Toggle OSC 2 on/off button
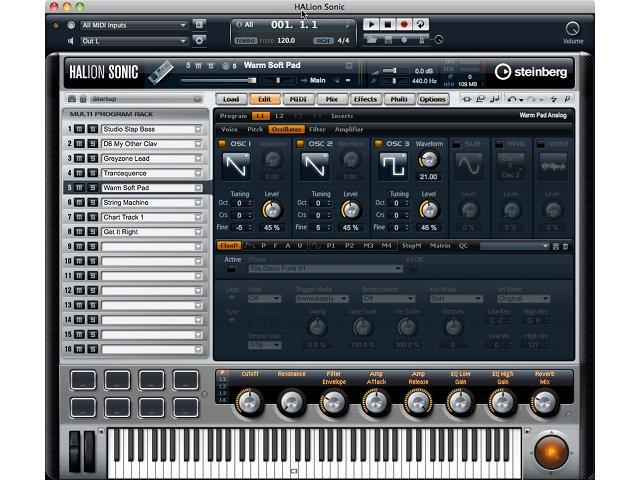The height and width of the screenshot is (480, 640). pos(300,144)
